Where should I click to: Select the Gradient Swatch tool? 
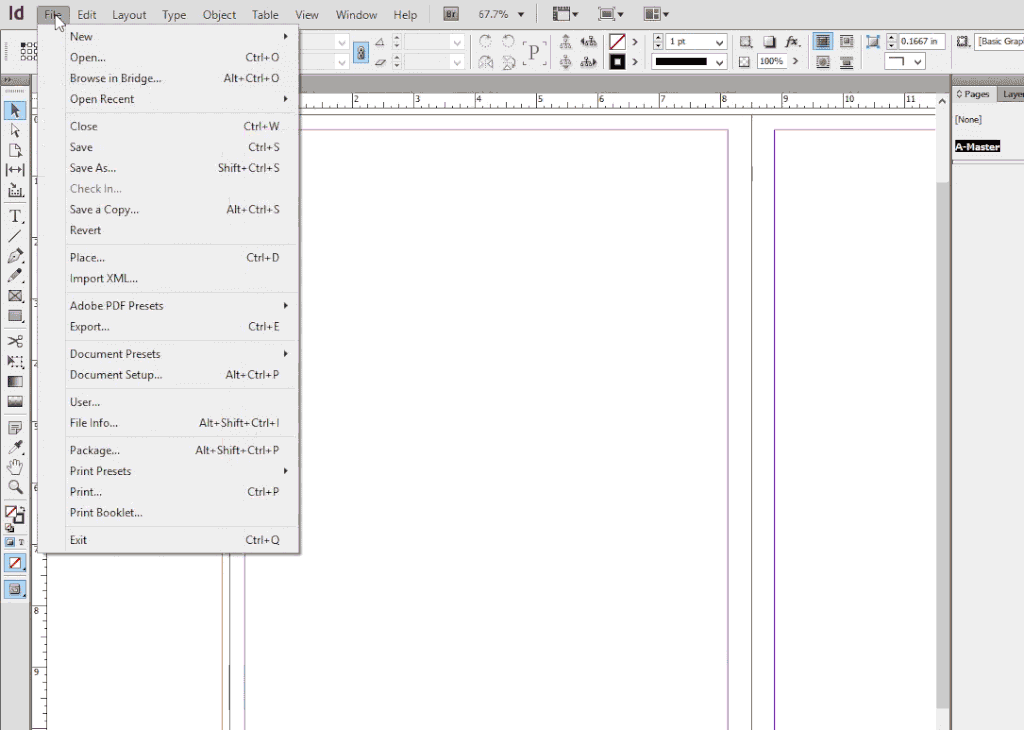(14, 381)
